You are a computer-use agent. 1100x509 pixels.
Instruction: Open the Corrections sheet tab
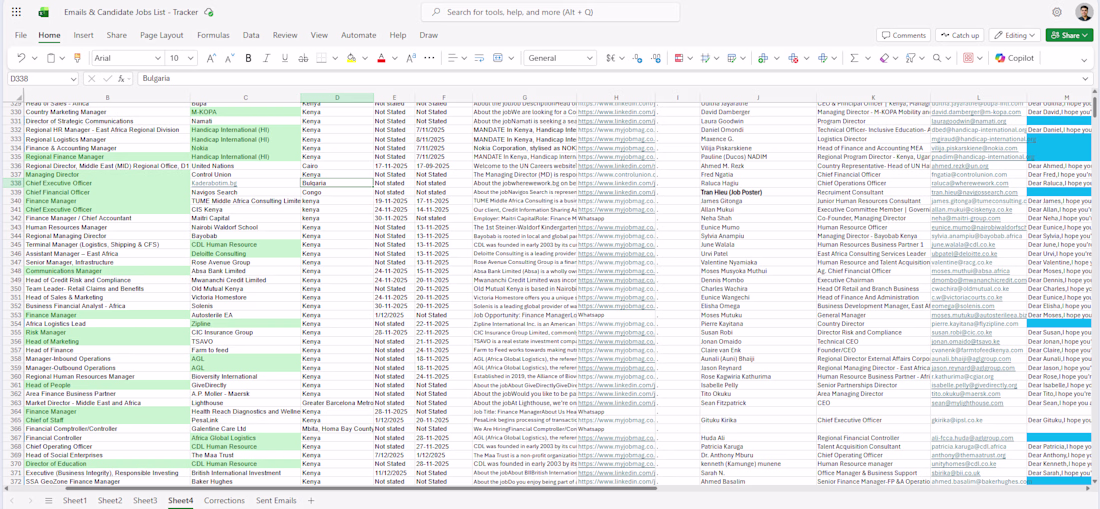(224, 501)
